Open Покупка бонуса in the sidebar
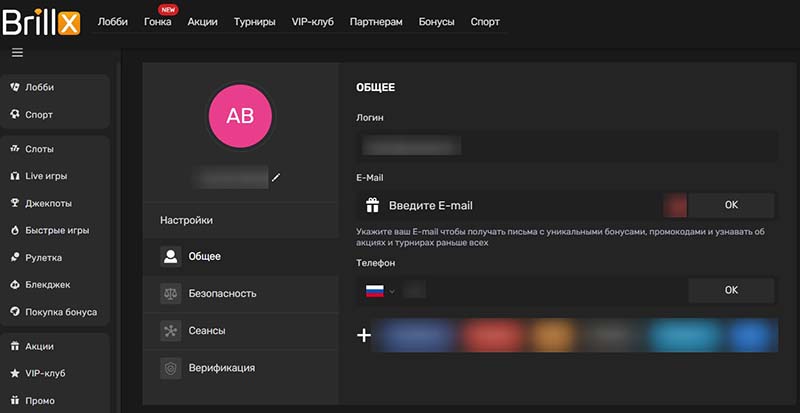The width and height of the screenshot is (800, 413). tap(60, 311)
